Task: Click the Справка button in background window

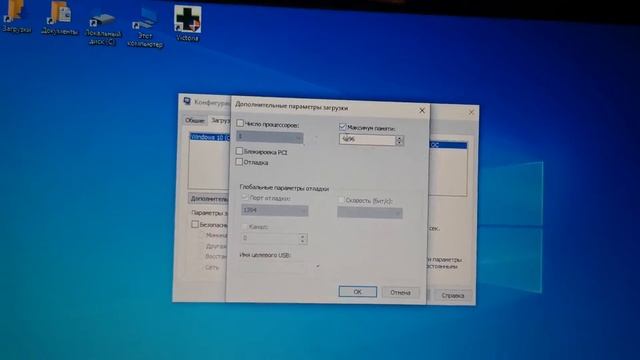Action: point(453,296)
